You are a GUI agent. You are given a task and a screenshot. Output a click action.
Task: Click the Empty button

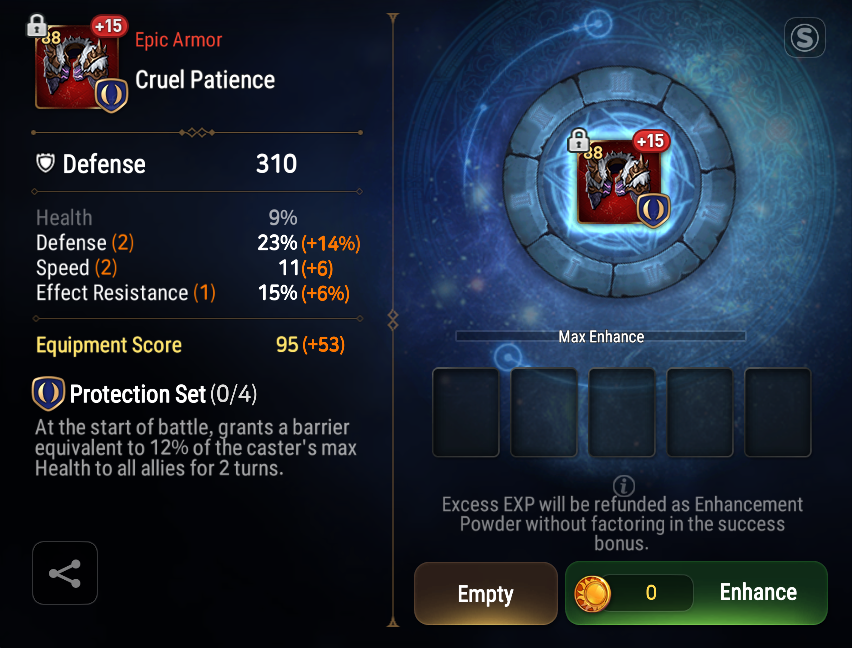(x=486, y=593)
